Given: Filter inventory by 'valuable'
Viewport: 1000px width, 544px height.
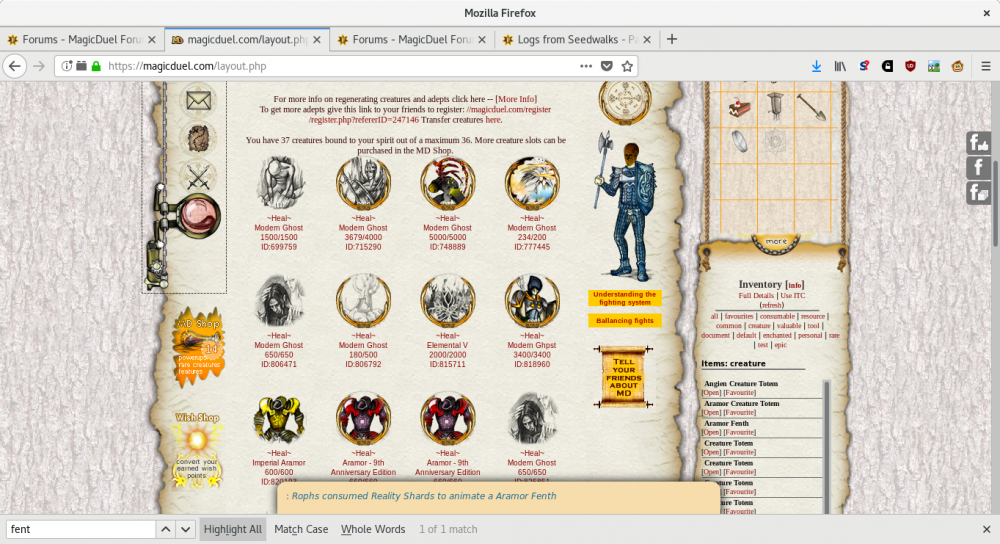Looking at the screenshot, I should (x=789, y=325).
